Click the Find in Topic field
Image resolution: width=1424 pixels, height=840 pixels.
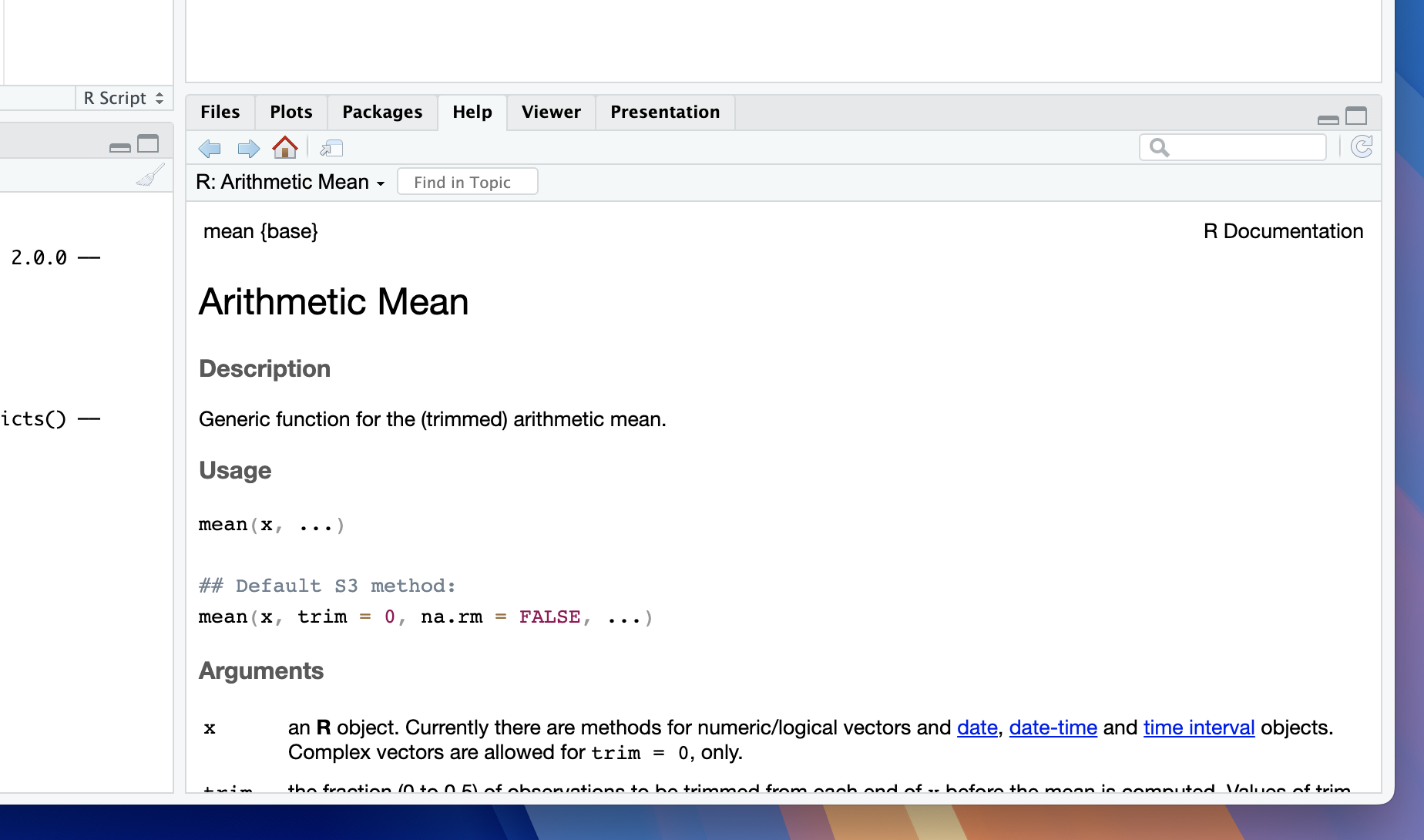tap(467, 182)
